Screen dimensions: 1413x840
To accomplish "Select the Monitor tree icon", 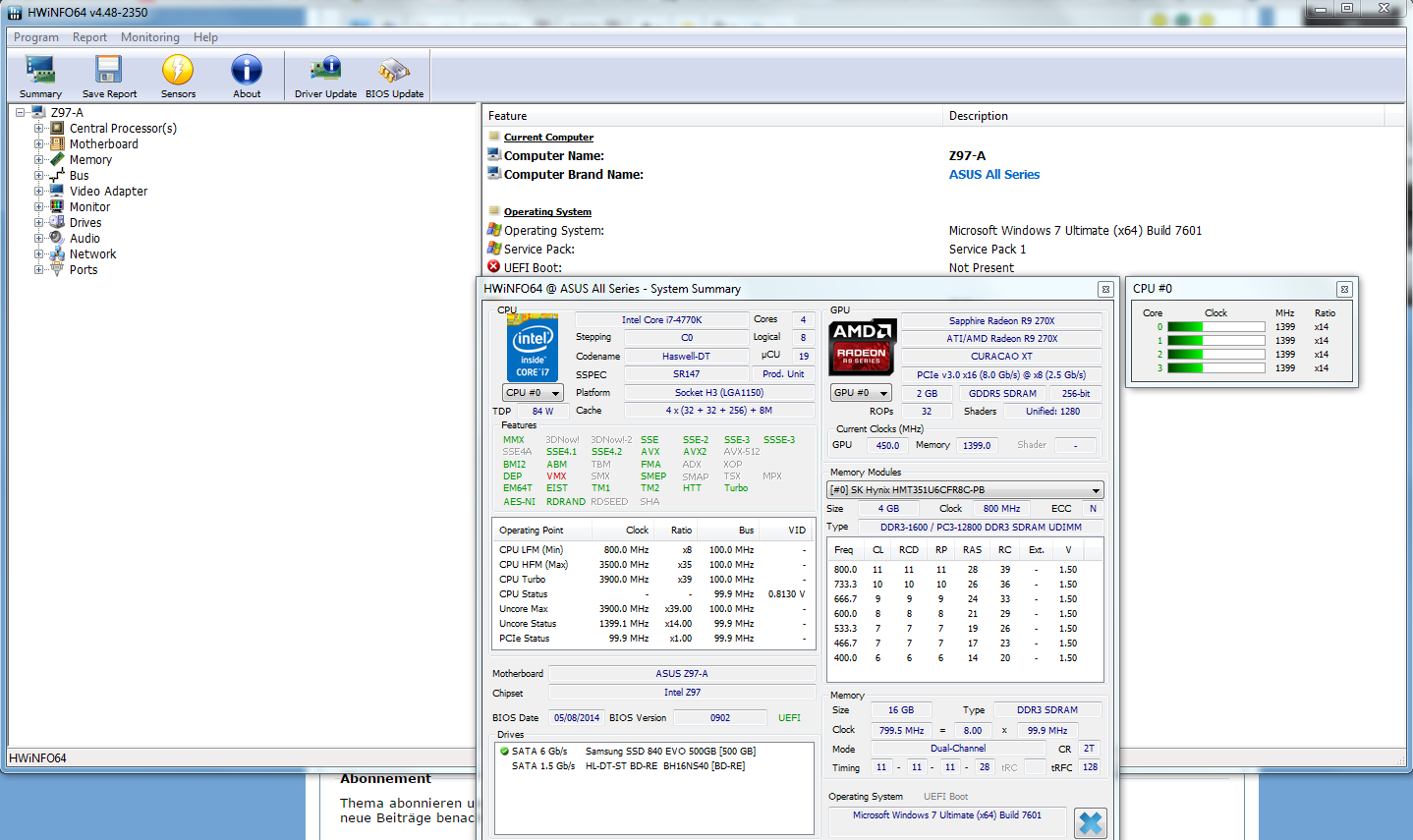I will click(57, 206).
